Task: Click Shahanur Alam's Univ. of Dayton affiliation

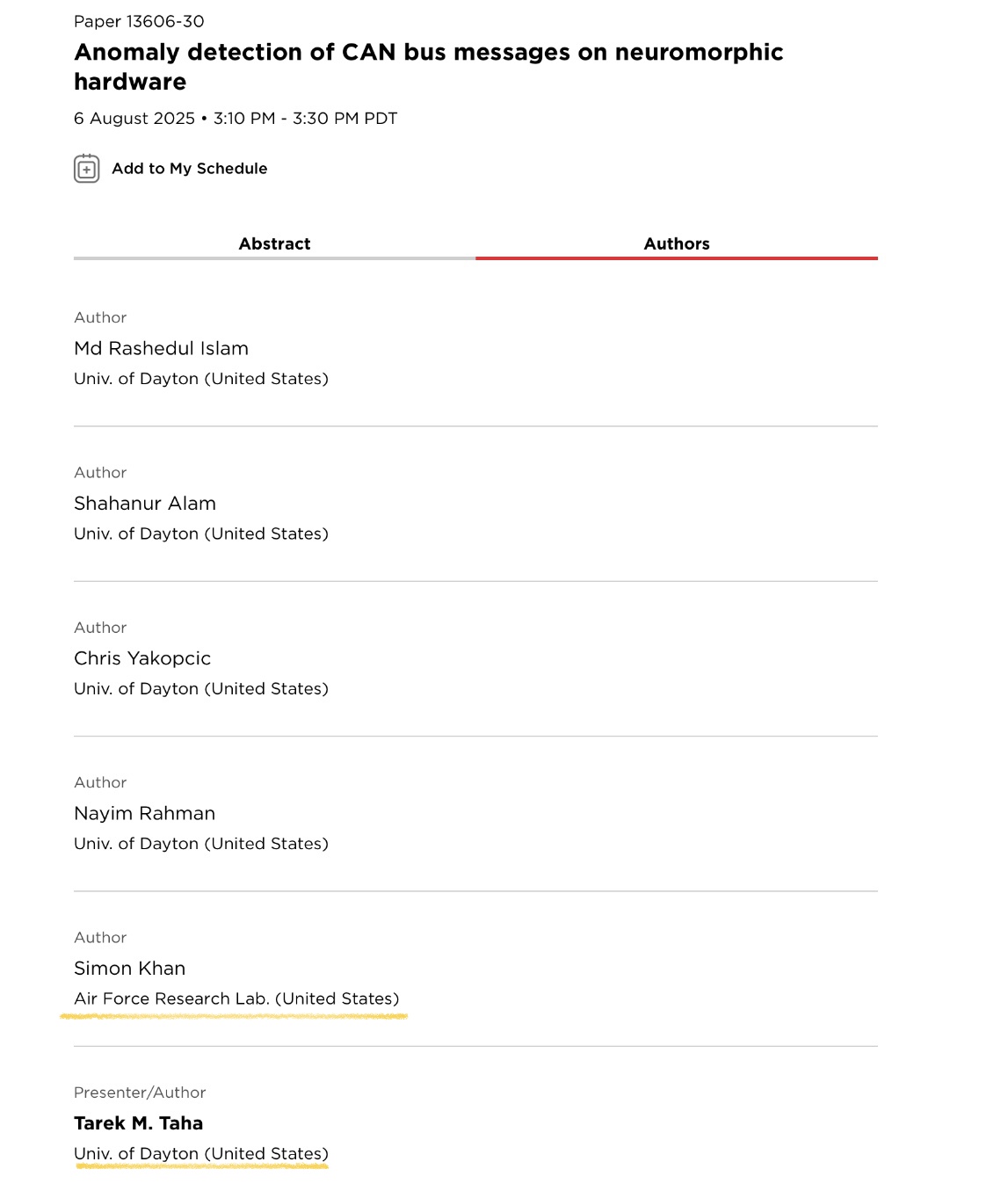Action: (x=201, y=534)
